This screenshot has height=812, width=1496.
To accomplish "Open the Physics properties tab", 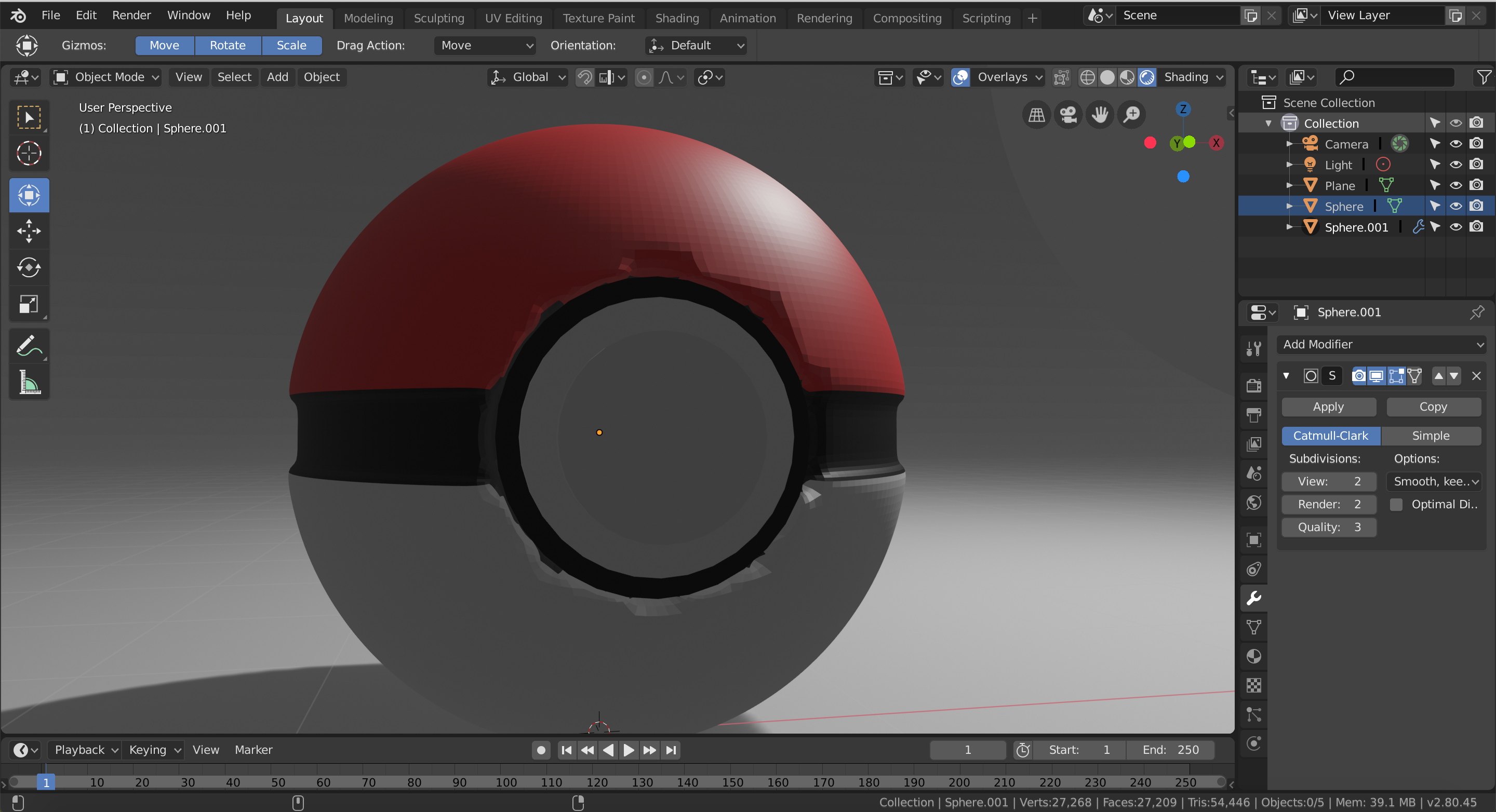I will (x=1254, y=743).
